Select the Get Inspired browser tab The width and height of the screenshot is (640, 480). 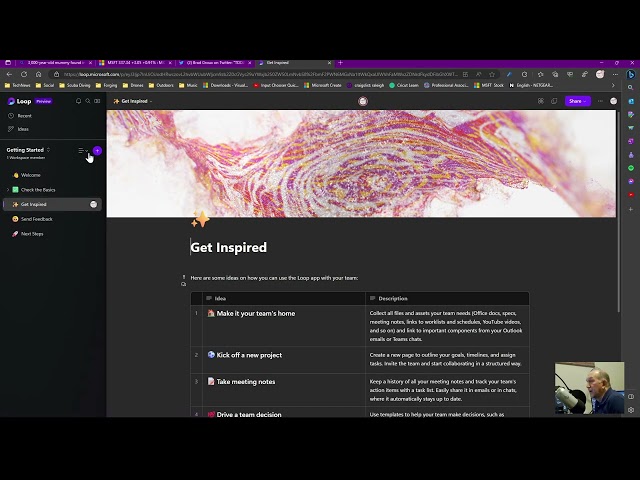(x=295, y=63)
